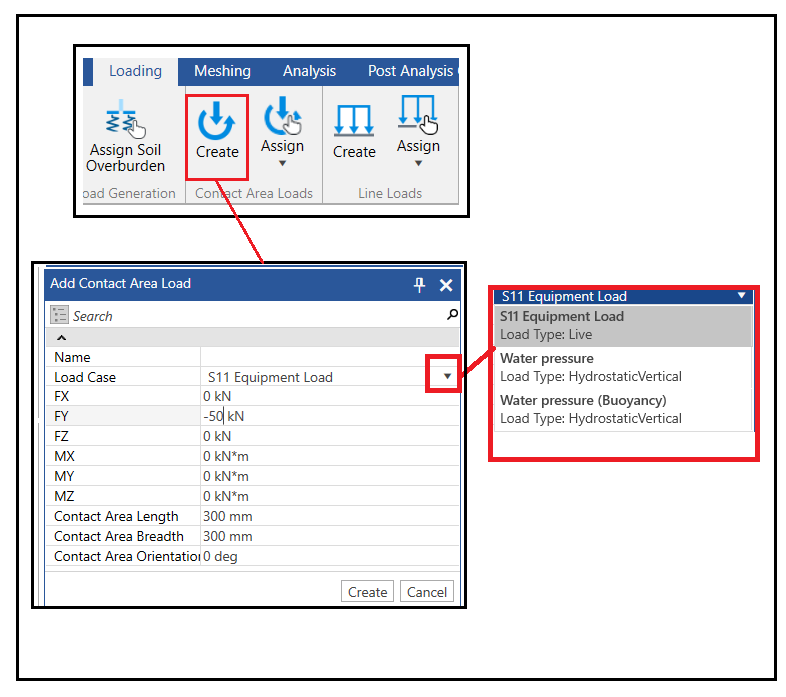Screen dimensions: 786x697
Task: Close the Add Contact Area Load dialog
Action: pyautogui.click(x=446, y=285)
